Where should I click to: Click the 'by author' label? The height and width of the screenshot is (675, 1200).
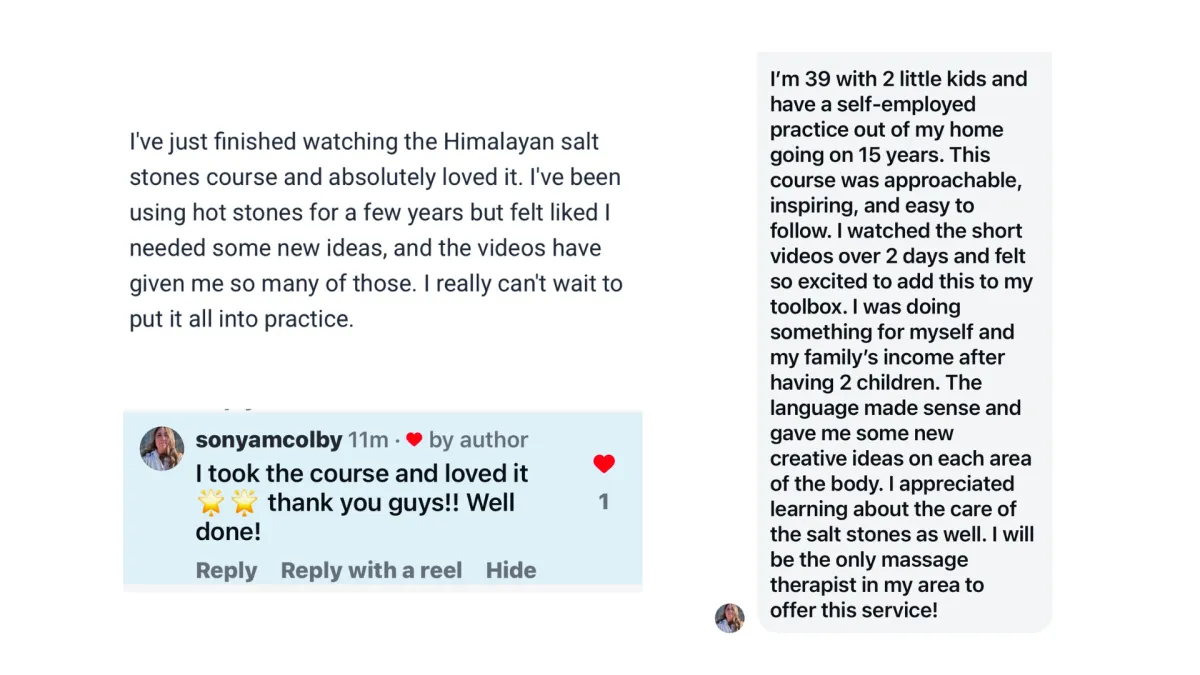pyautogui.click(x=478, y=440)
